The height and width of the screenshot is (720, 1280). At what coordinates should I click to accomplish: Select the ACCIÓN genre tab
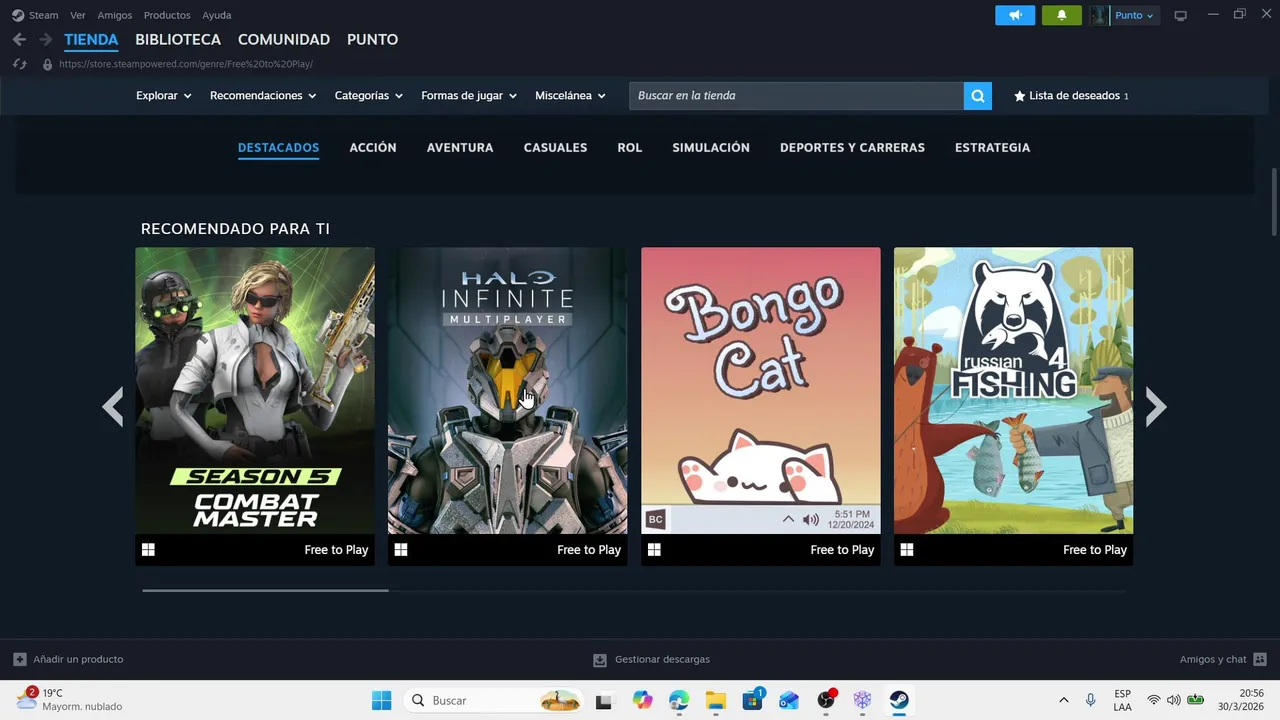pos(373,148)
